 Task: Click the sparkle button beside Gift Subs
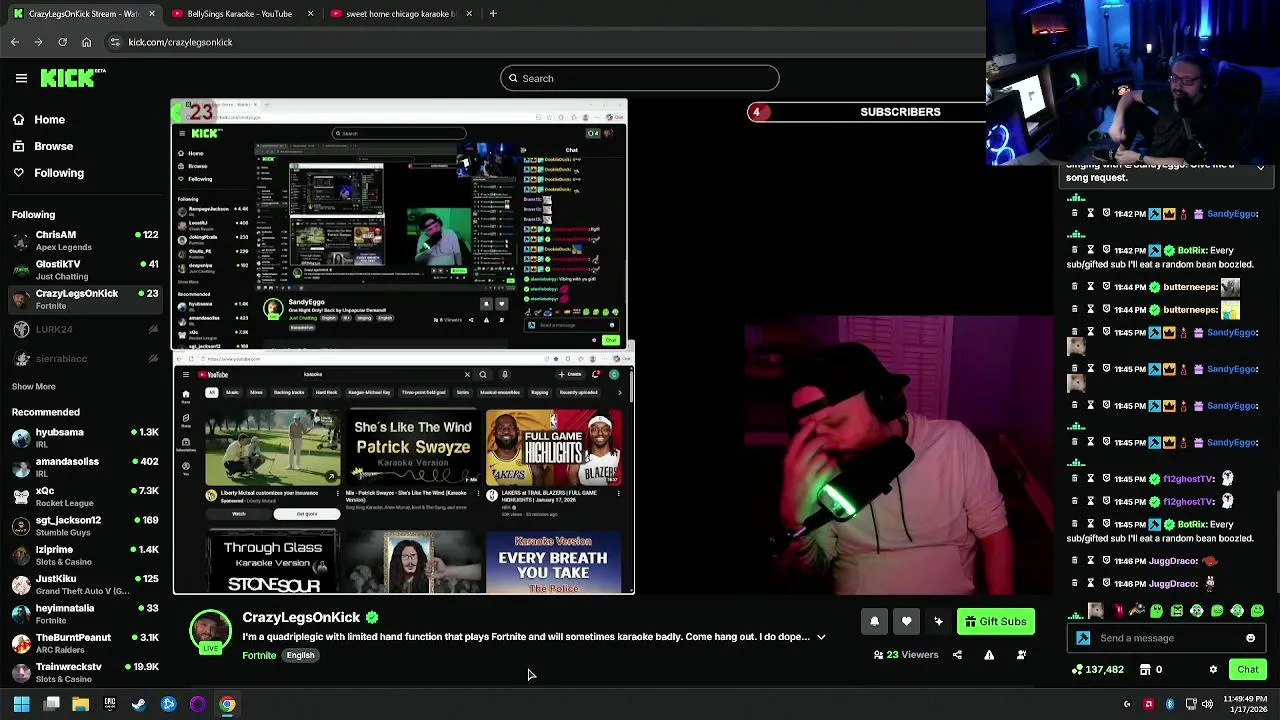(938, 622)
